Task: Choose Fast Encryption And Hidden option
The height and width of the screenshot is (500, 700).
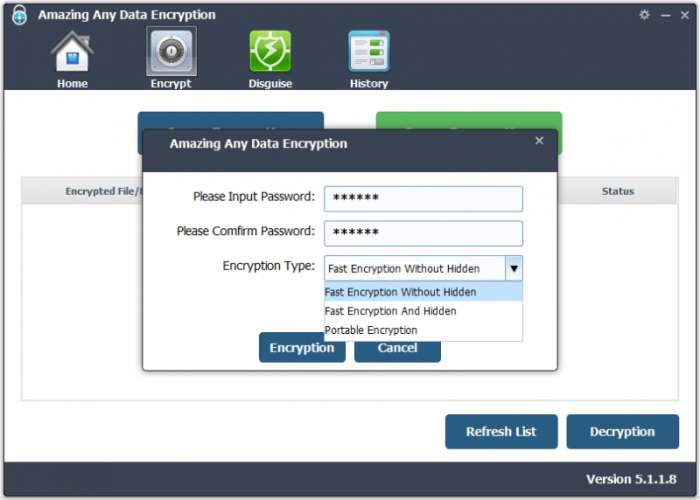Action: pyautogui.click(x=423, y=311)
